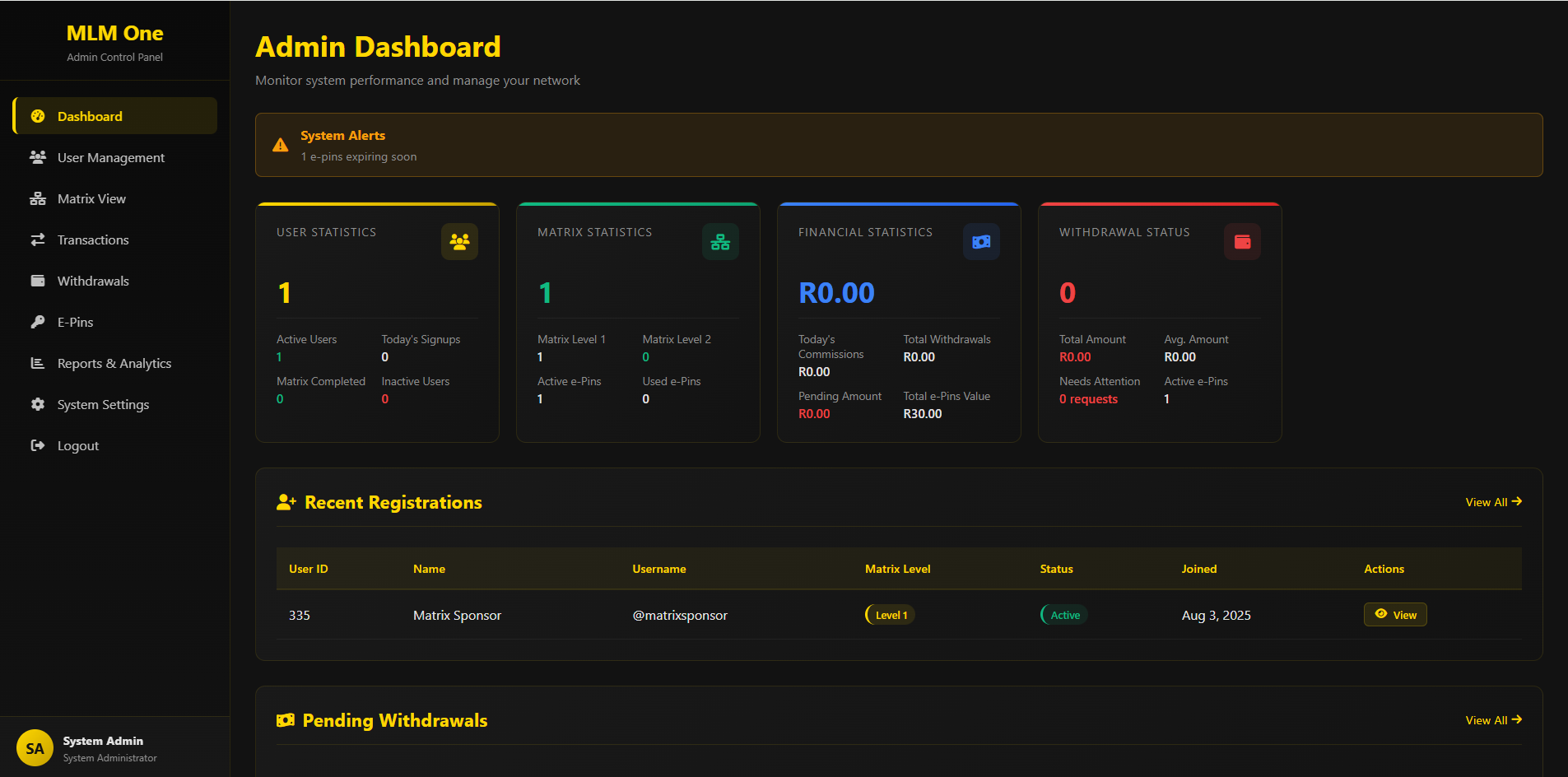This screenshot has width=1568, height=777.
Task: Click the Recent Registrations user-plus icon
Action: [x=286, y=502]
